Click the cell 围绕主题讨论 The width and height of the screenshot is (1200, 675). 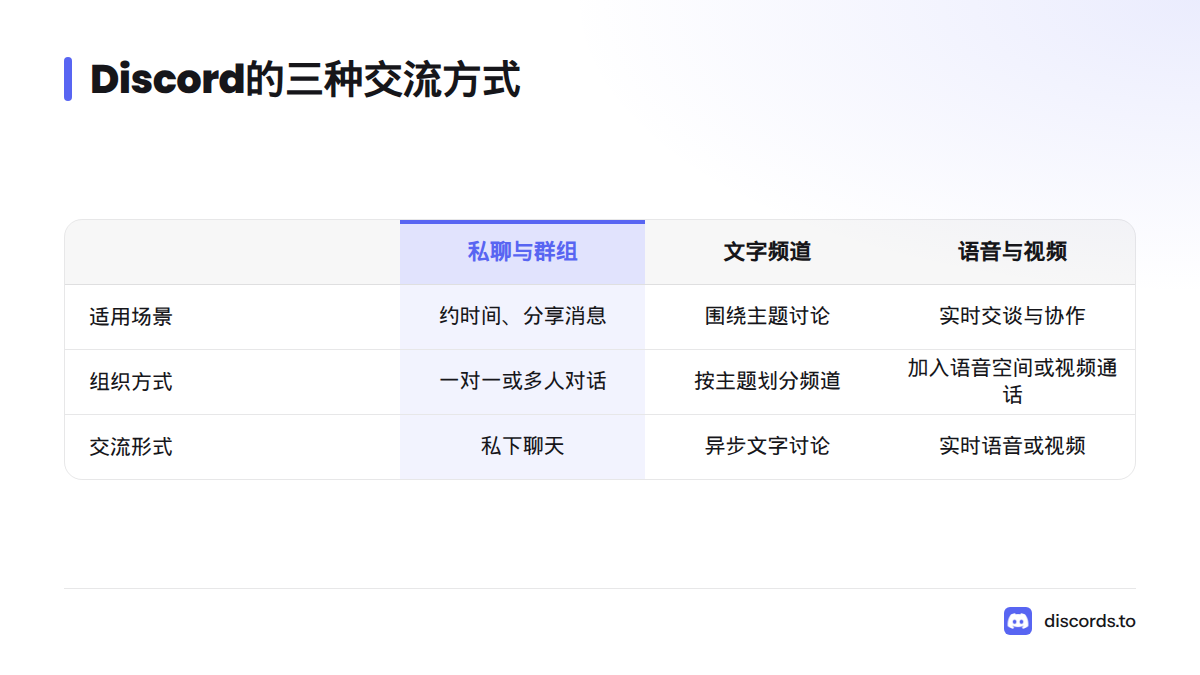(767, 317)
